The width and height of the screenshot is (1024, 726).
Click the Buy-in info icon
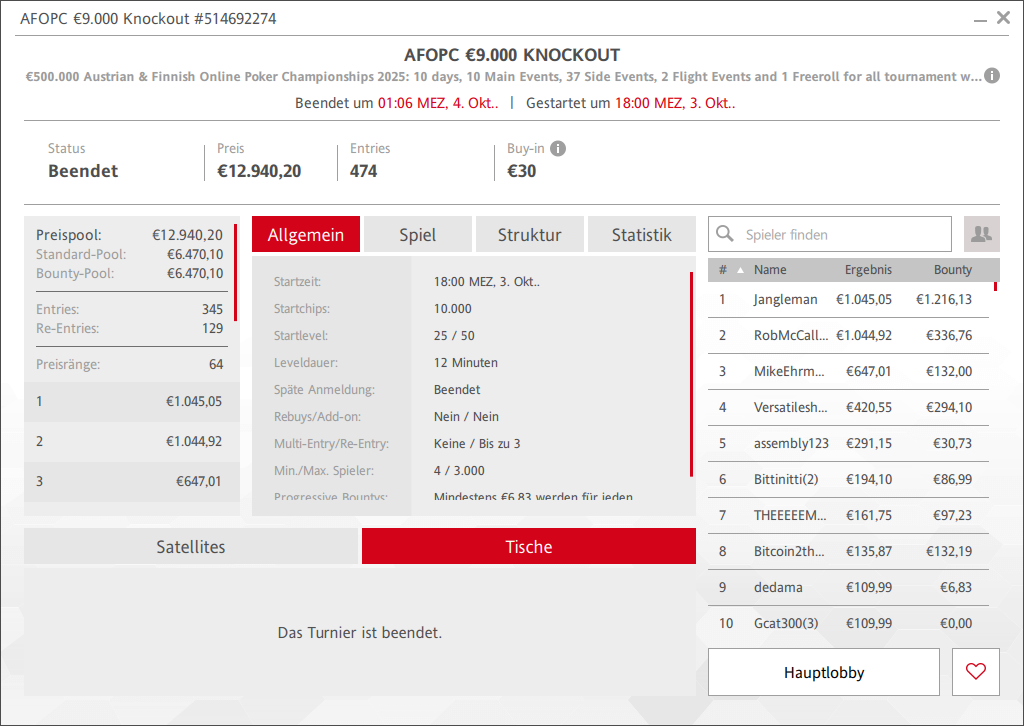pyautogui.click(x=558, y=149)
